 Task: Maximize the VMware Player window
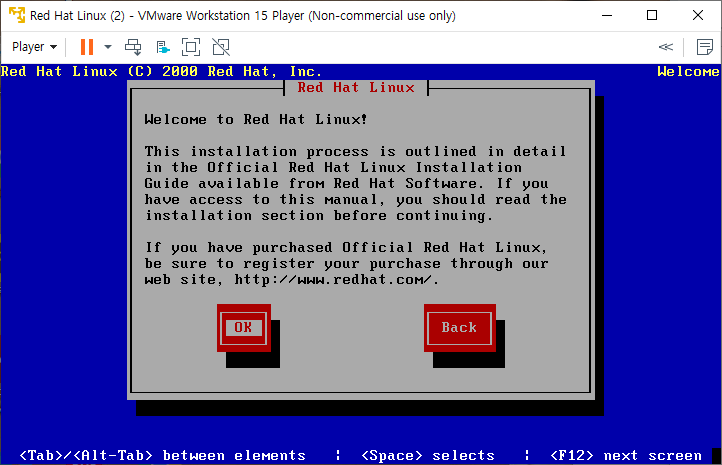coord(652,15)
